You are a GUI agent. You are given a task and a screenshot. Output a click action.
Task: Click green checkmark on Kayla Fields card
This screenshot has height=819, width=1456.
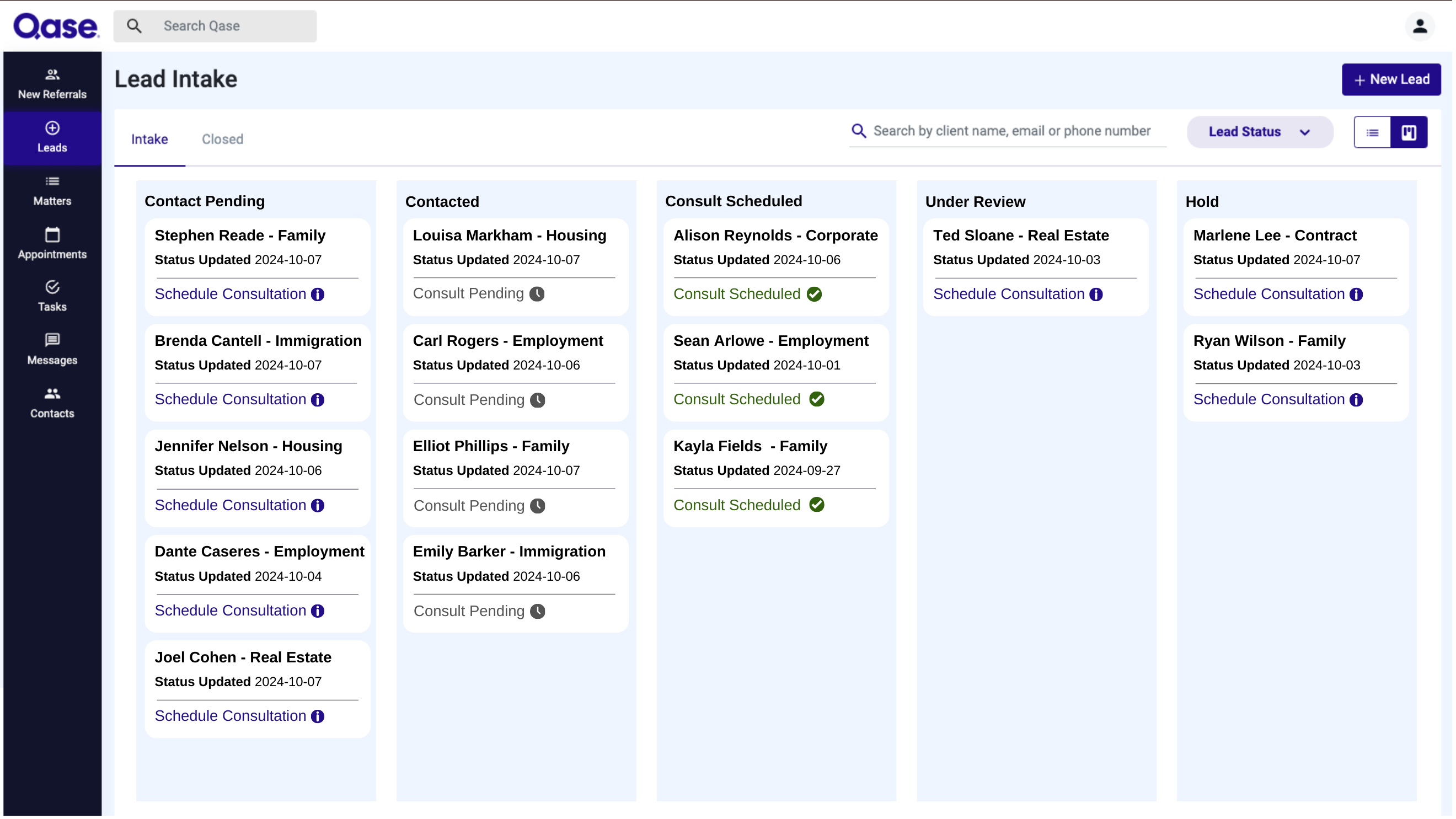click(818, 505)
